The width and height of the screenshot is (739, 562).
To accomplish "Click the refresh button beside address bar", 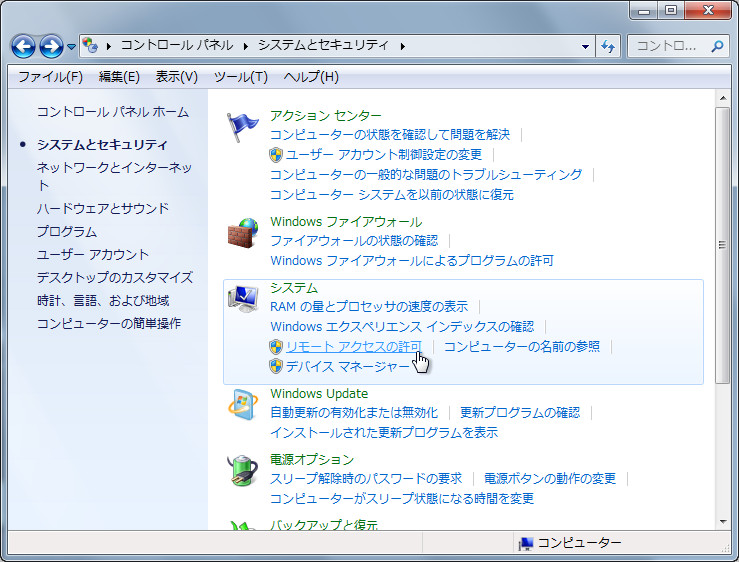I will (608, 46).
